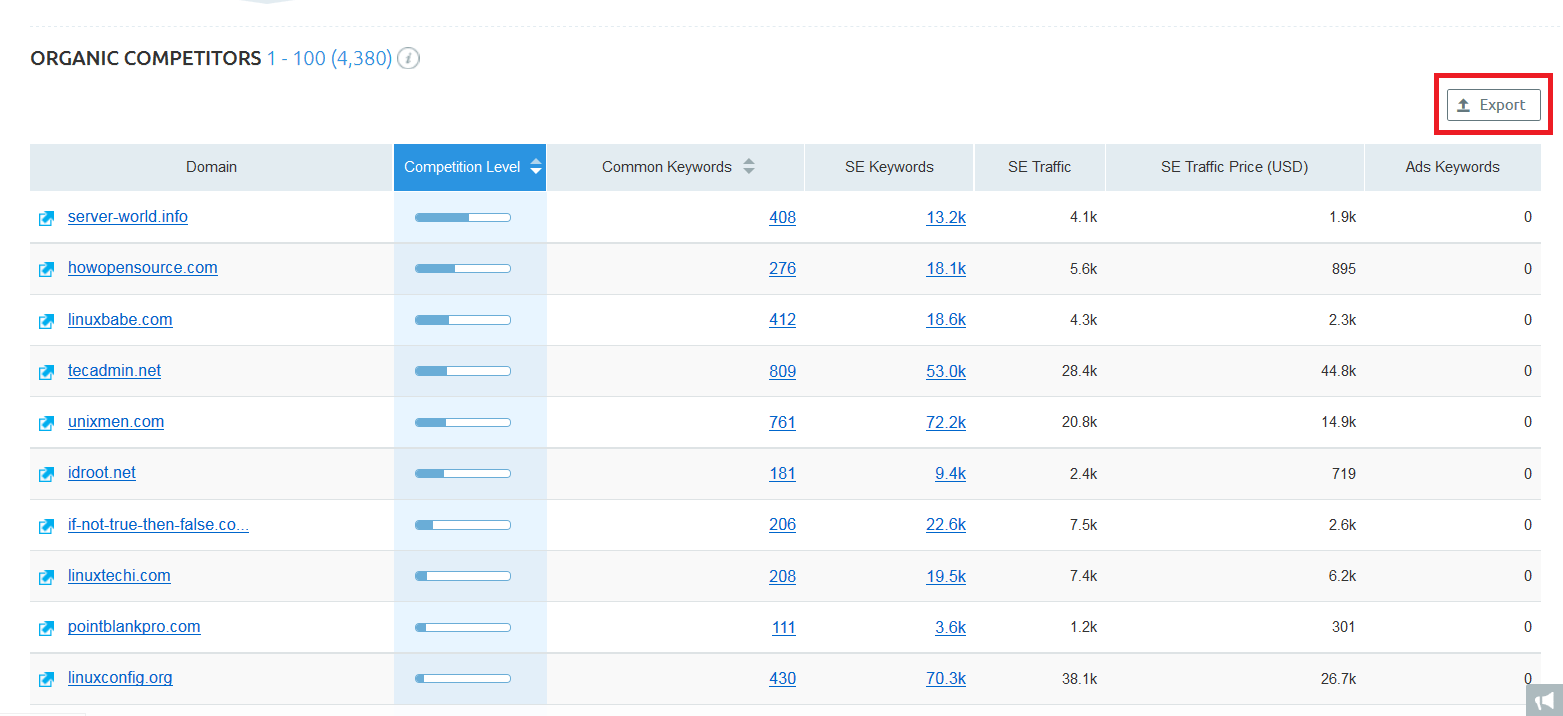Viewport: 1563px width, 716px height.
Task: Open common keywords 208 for linuxtechi.com
Action: (x=782, y=576)
